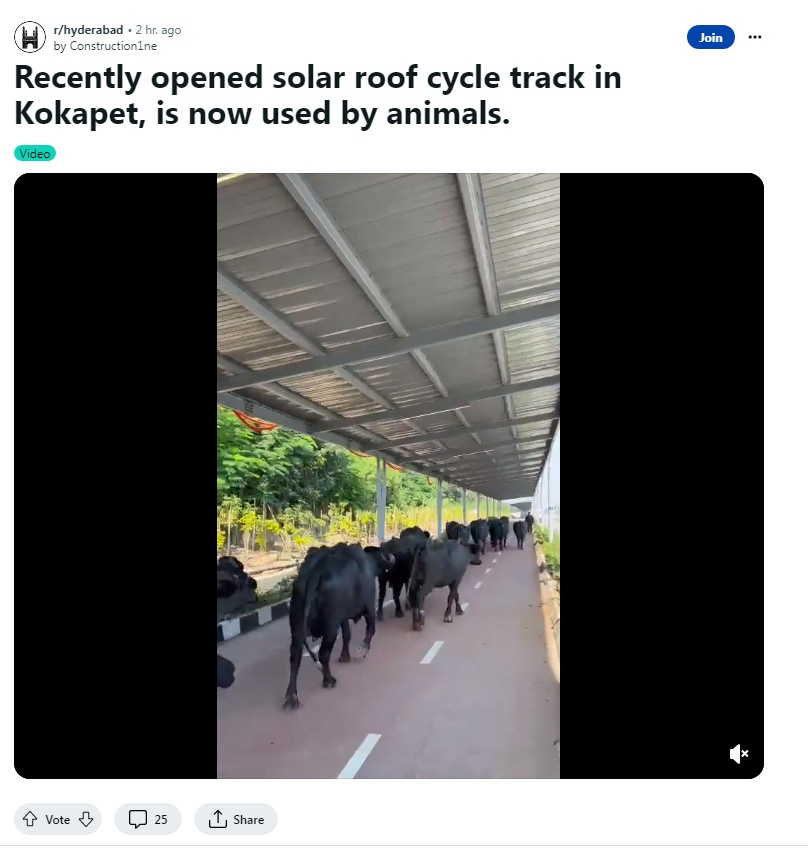This screenshot has width=808, height=856.
Task: Click the Vote label between arrows
Action: click(57, 819)
